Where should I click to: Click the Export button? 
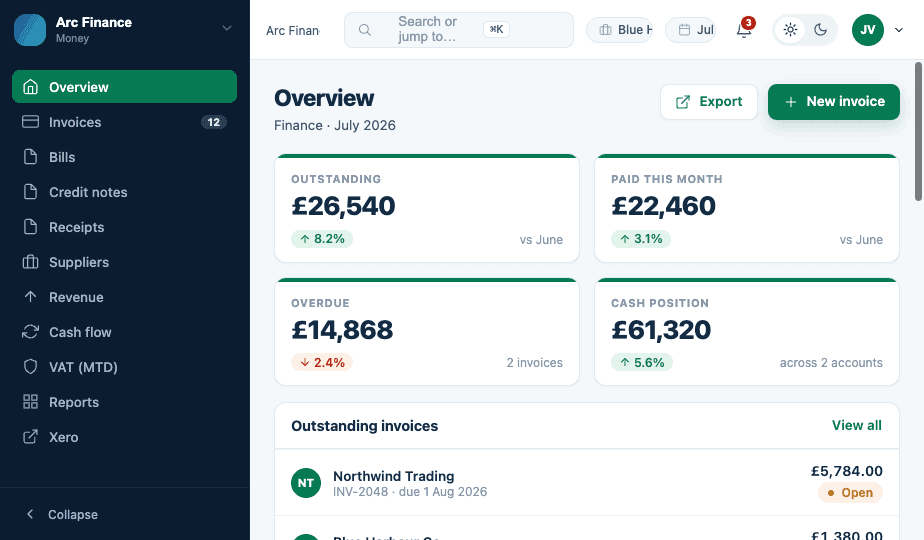[709, 101]
